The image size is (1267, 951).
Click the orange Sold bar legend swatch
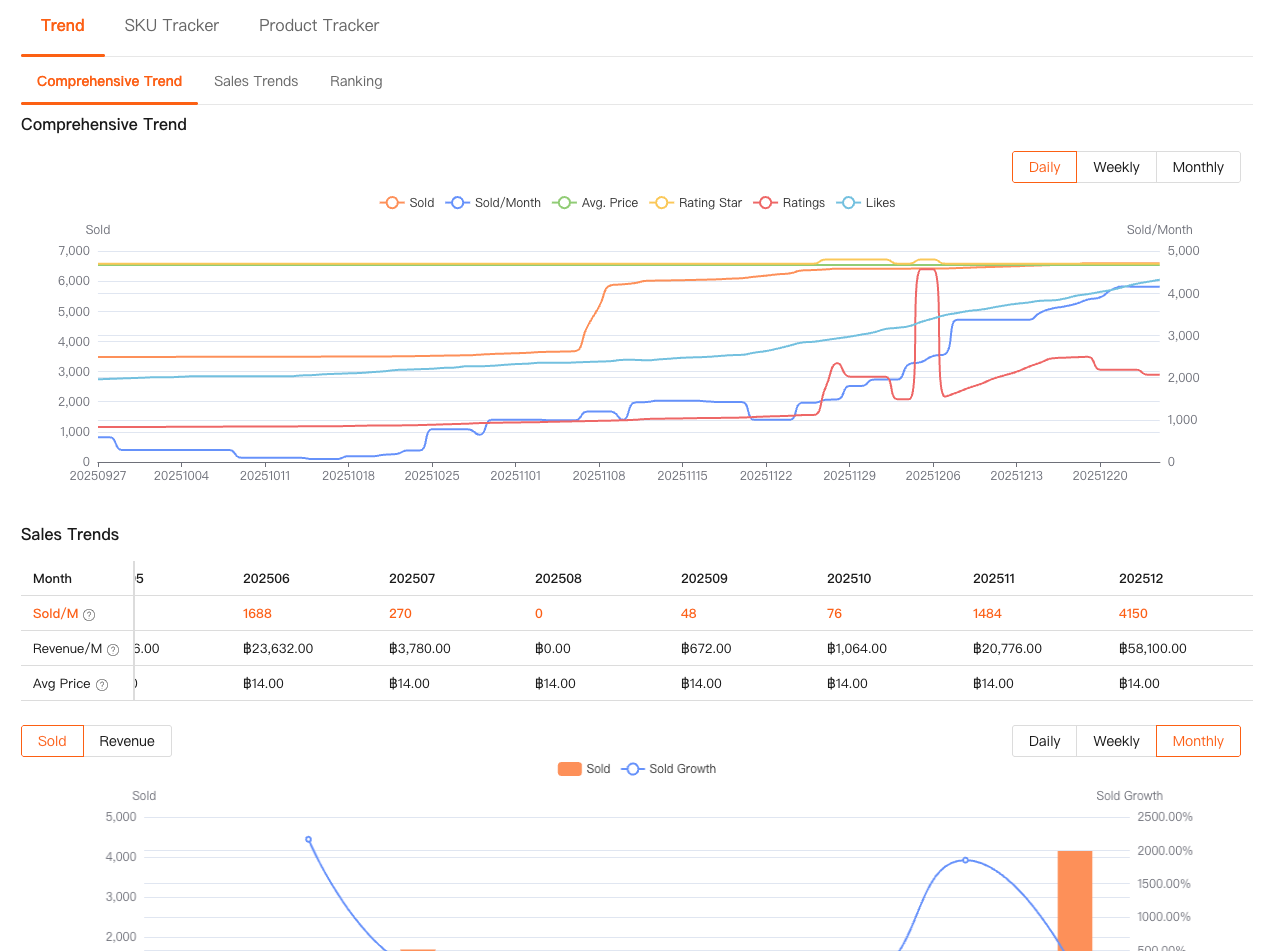point(570,769)
